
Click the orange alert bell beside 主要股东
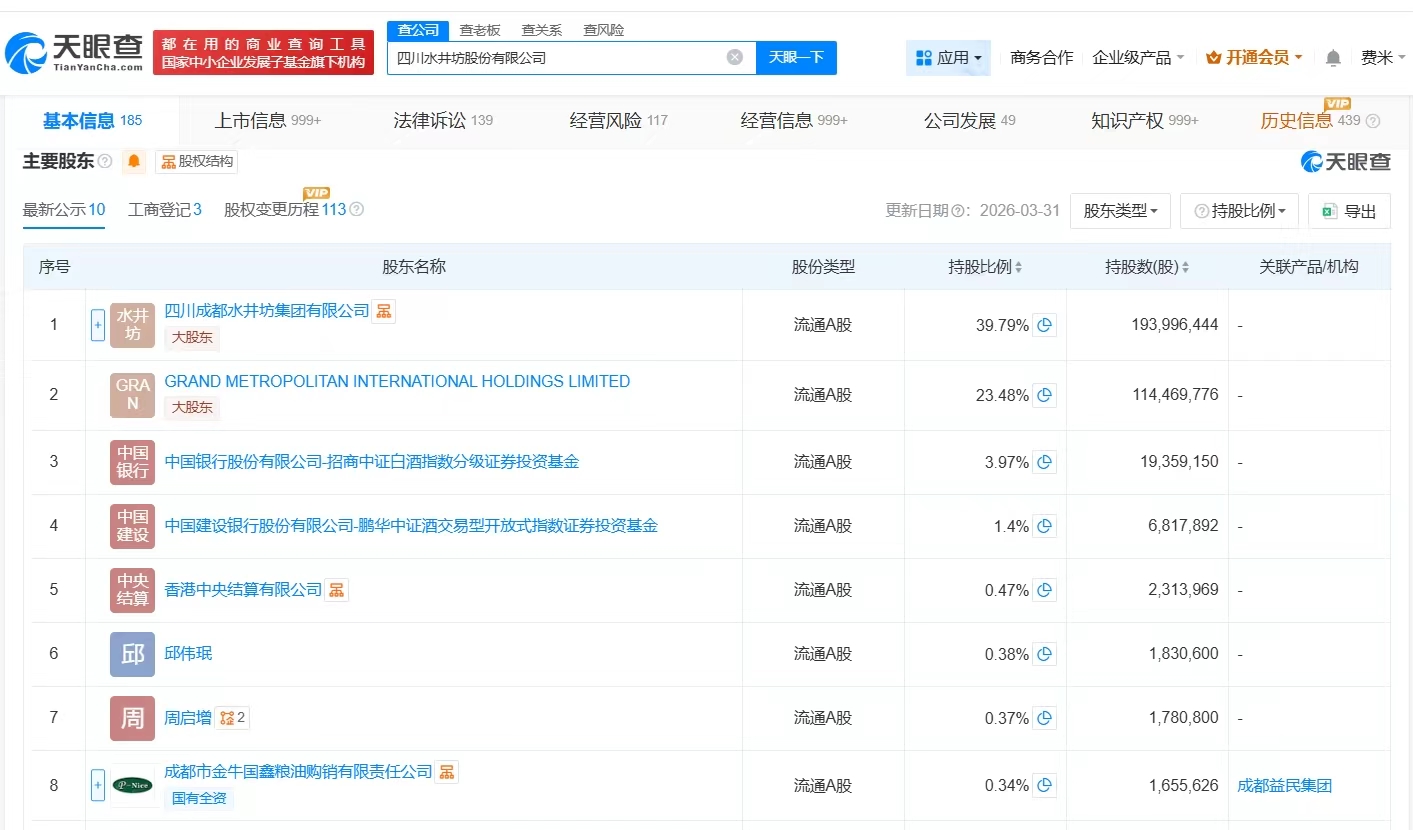[x=134, y=161]
